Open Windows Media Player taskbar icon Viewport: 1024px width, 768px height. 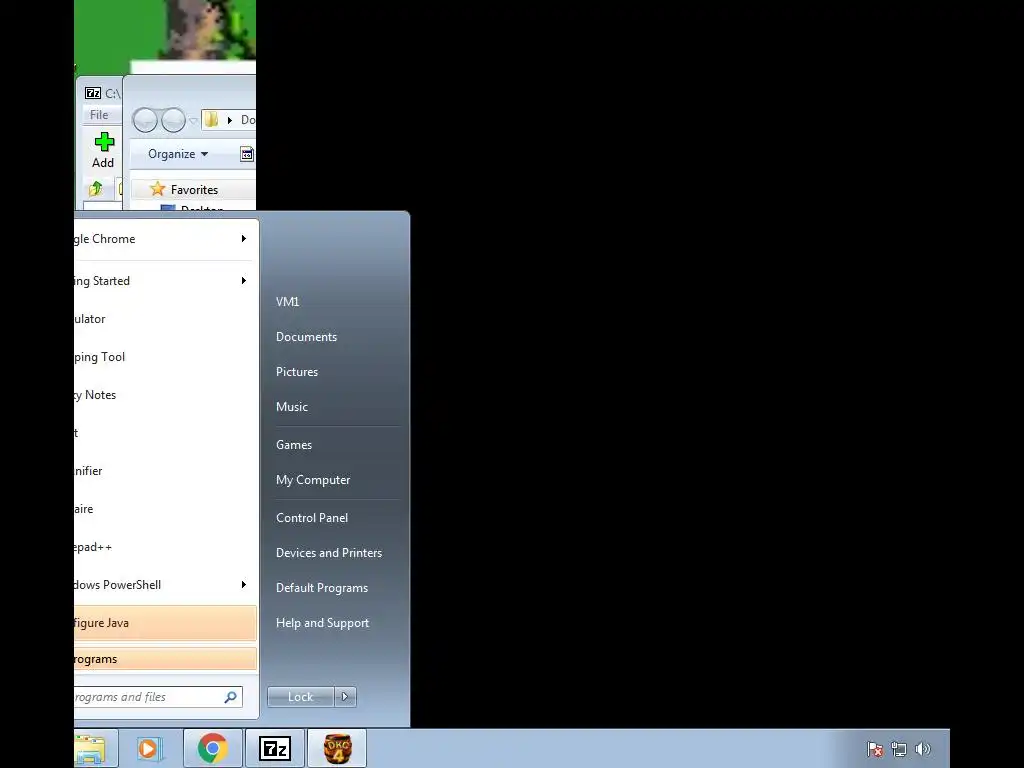click(x=150, y=748)
